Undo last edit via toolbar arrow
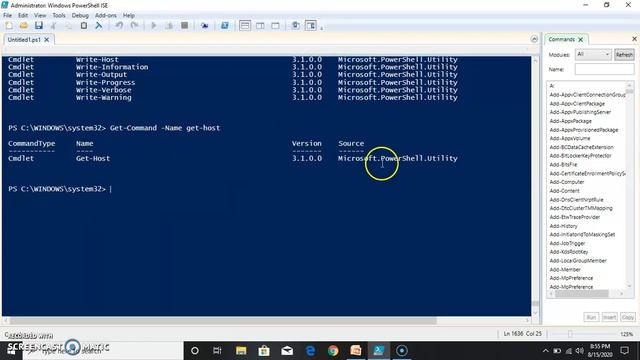640x360 pixels. [x=119, y=26]
